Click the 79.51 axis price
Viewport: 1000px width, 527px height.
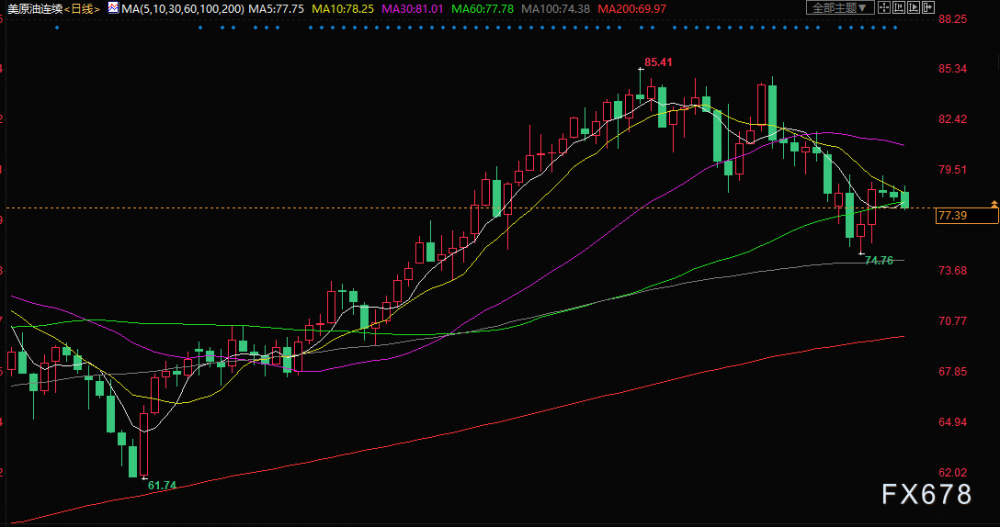point(953,169)
